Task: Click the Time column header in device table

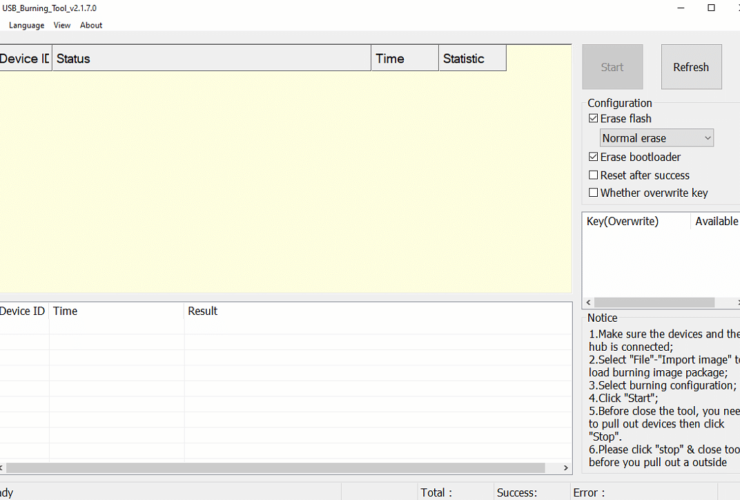Action: pos(404,59)
